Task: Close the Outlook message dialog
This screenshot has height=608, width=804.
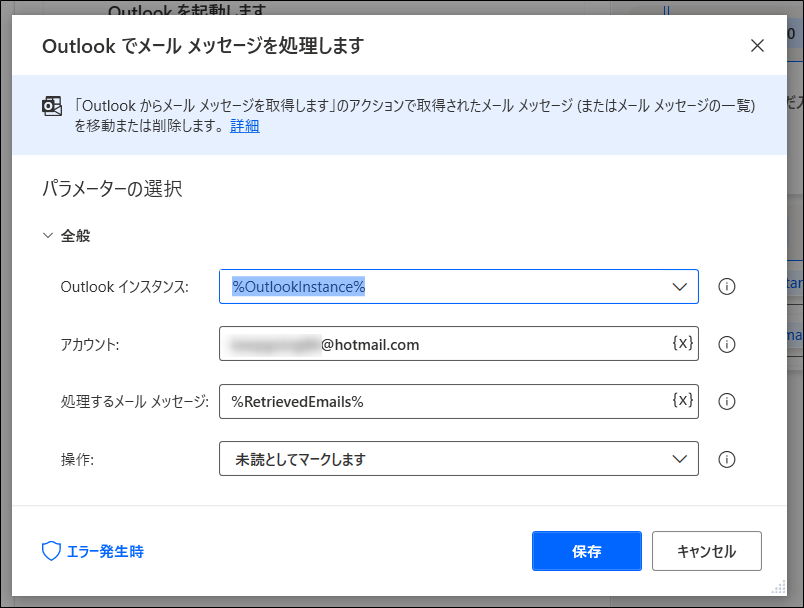Action: pyautogui.click(x=757, y=46)
